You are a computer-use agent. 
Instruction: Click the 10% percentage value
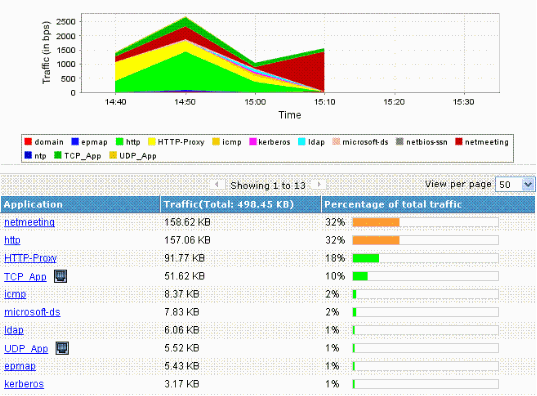[x=335, y=276]
